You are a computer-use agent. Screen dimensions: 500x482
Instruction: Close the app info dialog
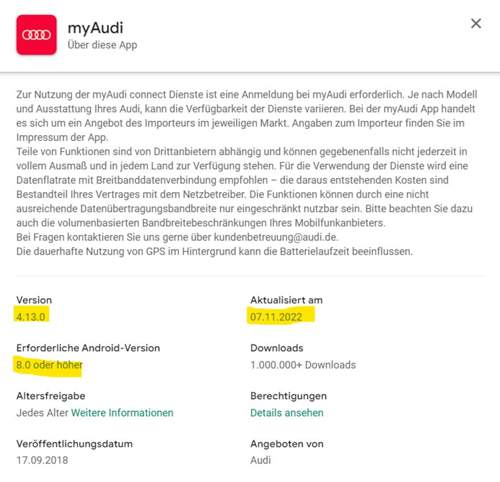point(476,24)
